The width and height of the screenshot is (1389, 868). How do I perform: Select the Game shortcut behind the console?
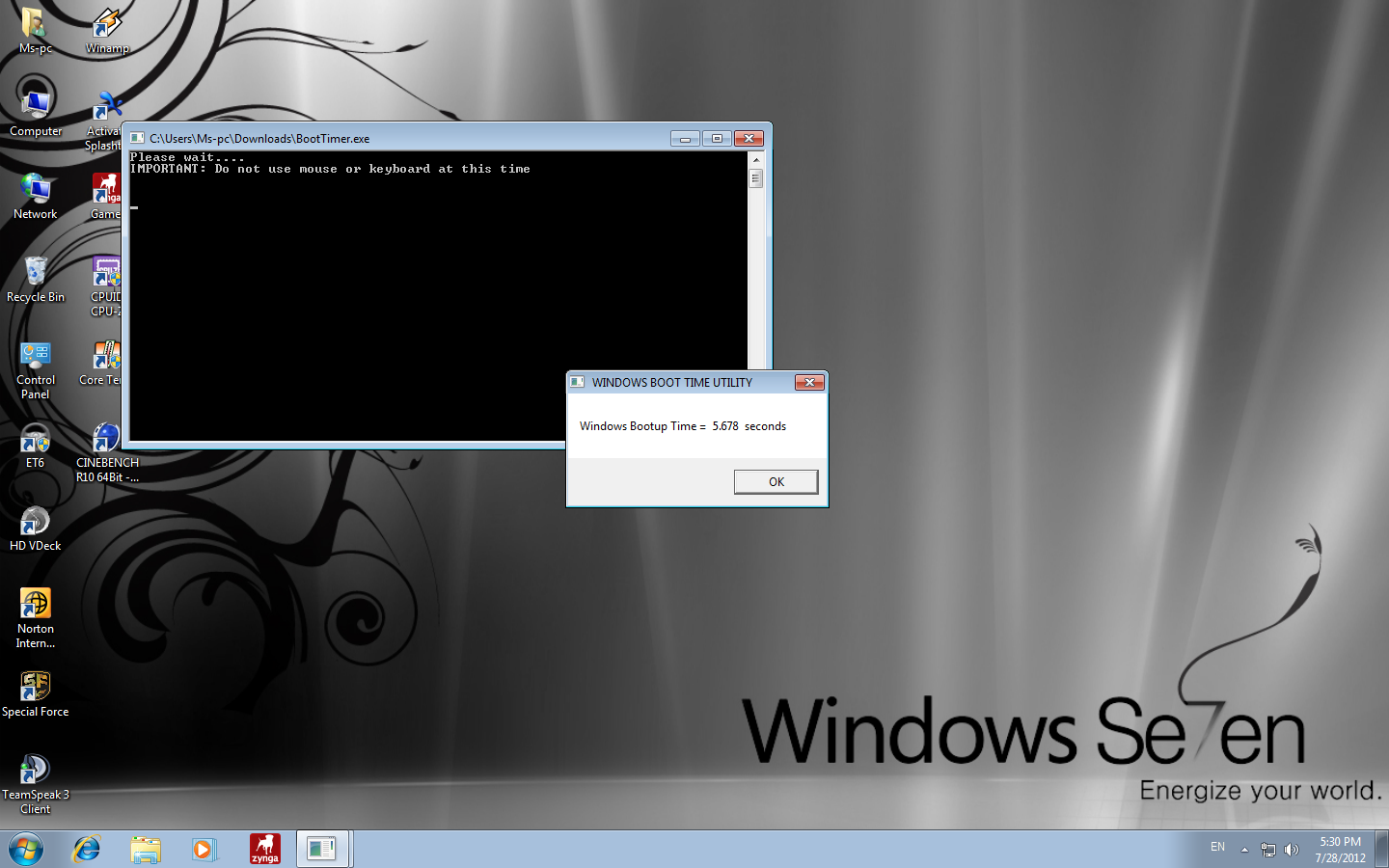106,196
